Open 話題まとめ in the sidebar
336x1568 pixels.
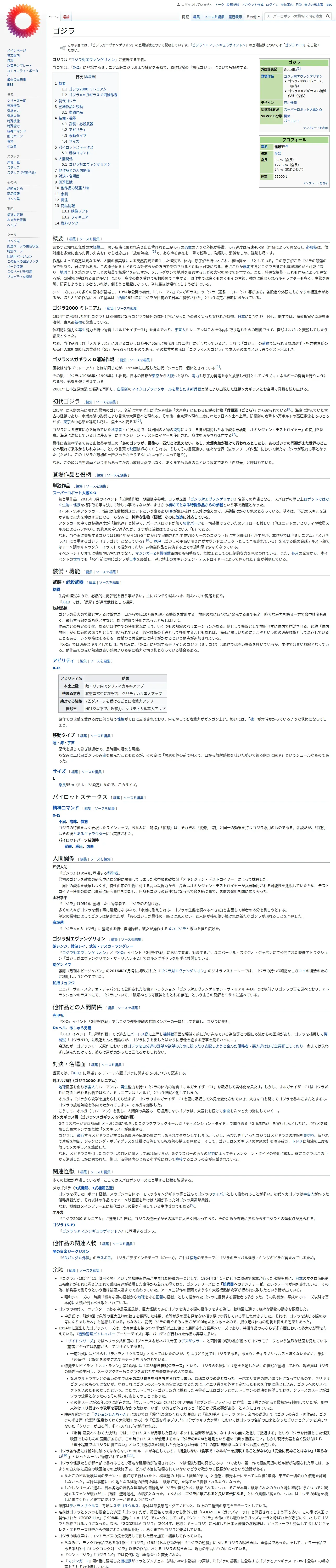[15, 189]
